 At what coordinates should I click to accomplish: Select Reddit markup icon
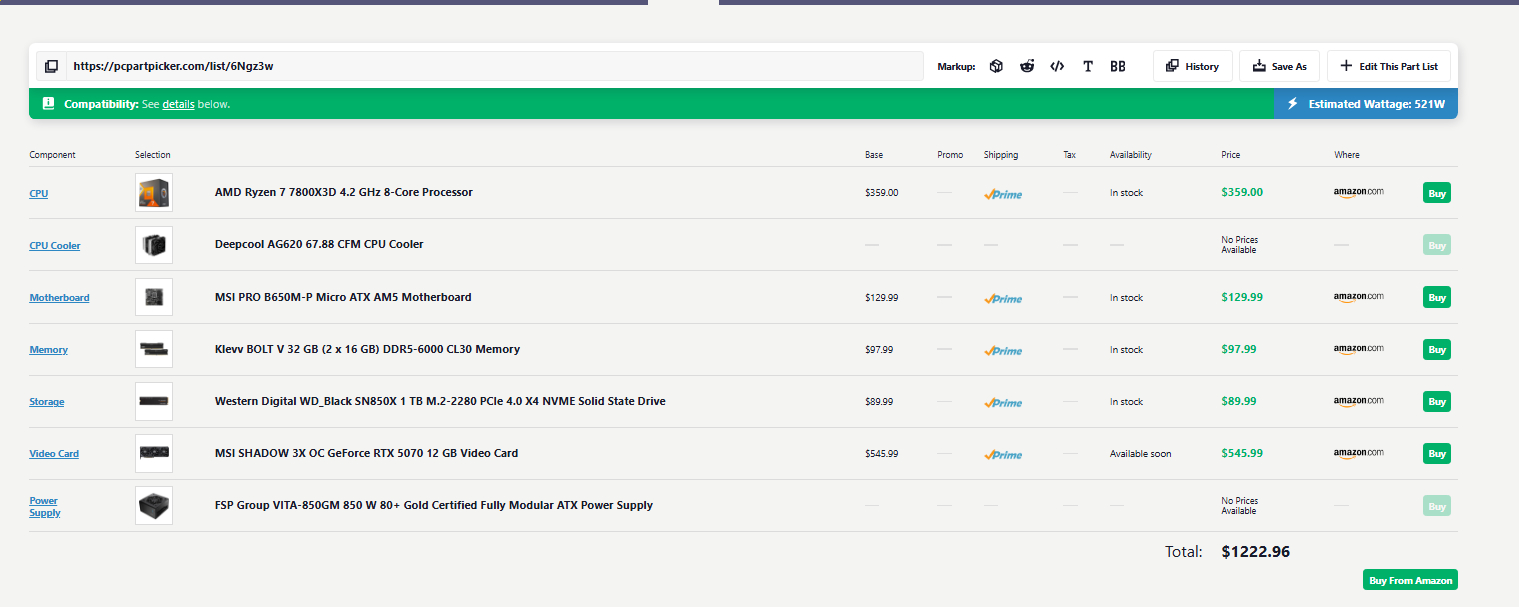pos(1027,66)
